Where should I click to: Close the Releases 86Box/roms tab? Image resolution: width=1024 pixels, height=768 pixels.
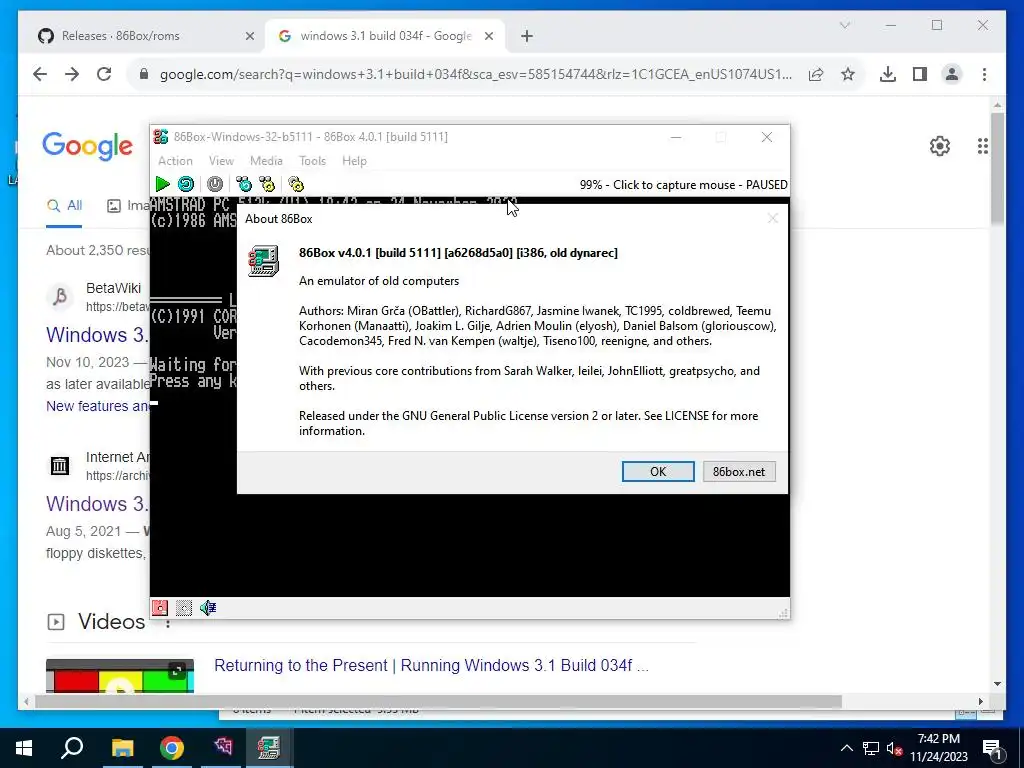(249, 36)
